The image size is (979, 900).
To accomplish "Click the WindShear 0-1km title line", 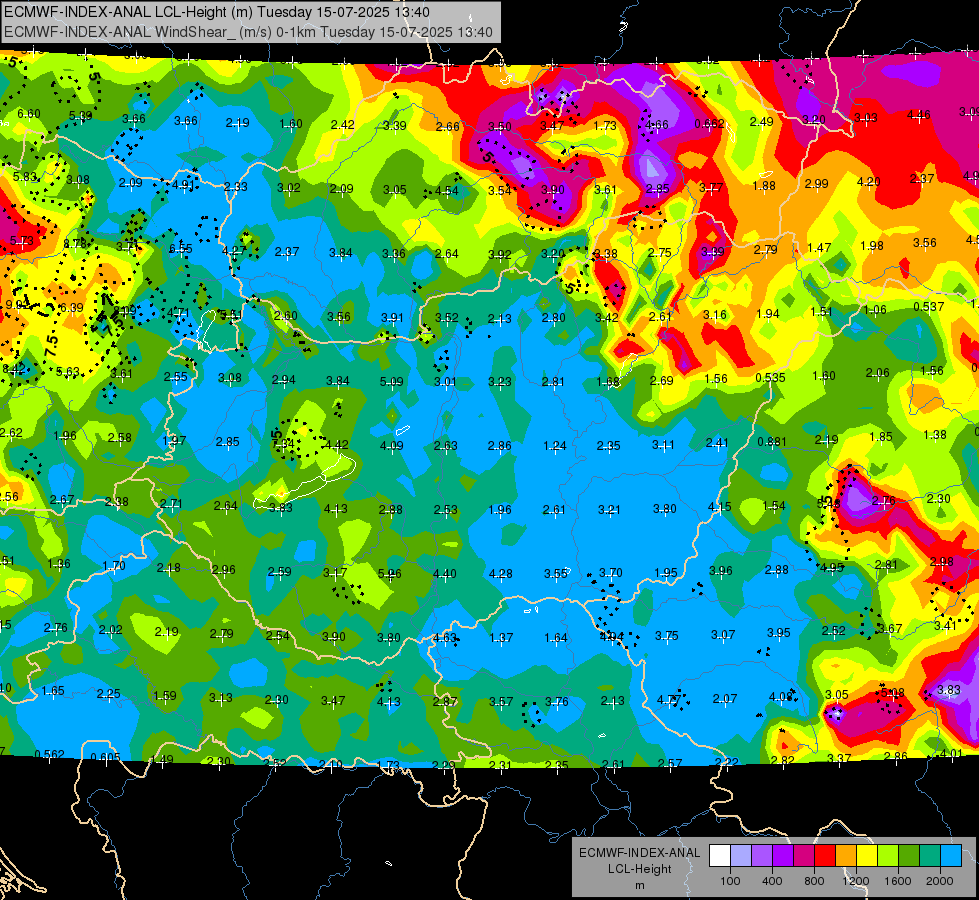I will [x=248, y=32].
